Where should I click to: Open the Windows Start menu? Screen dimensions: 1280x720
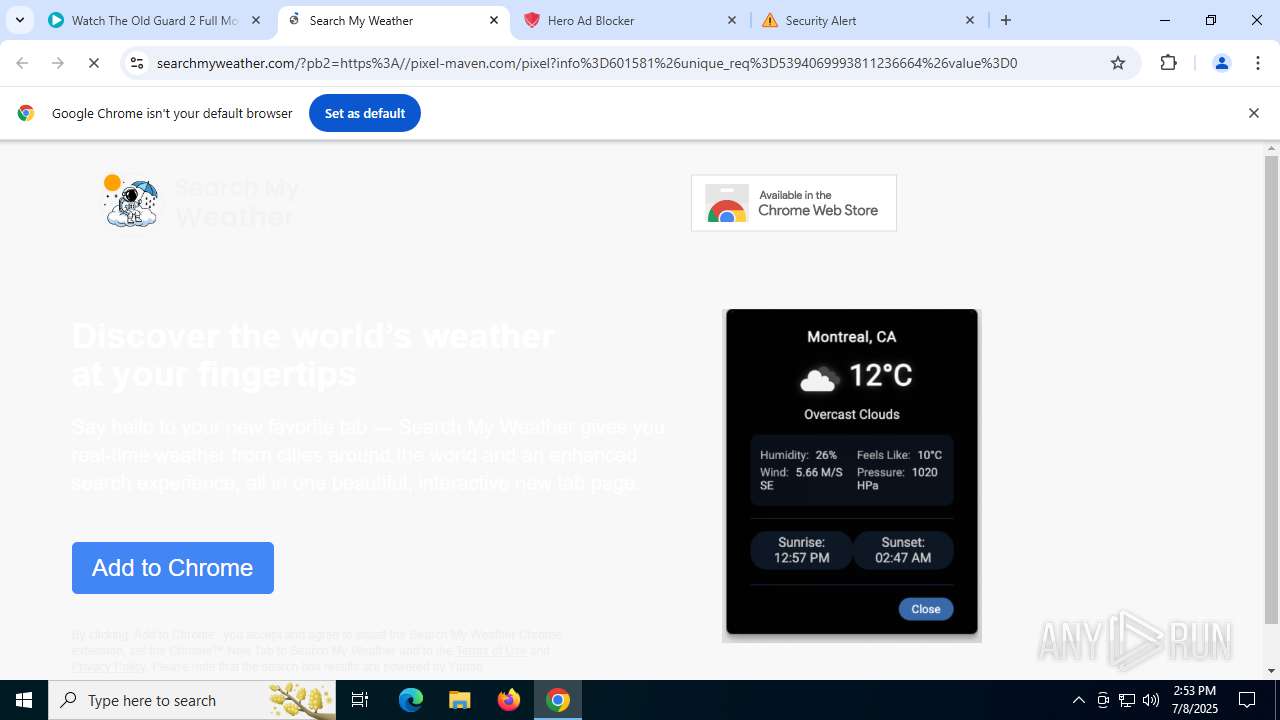pyautogui.click(x=24, y=700)
